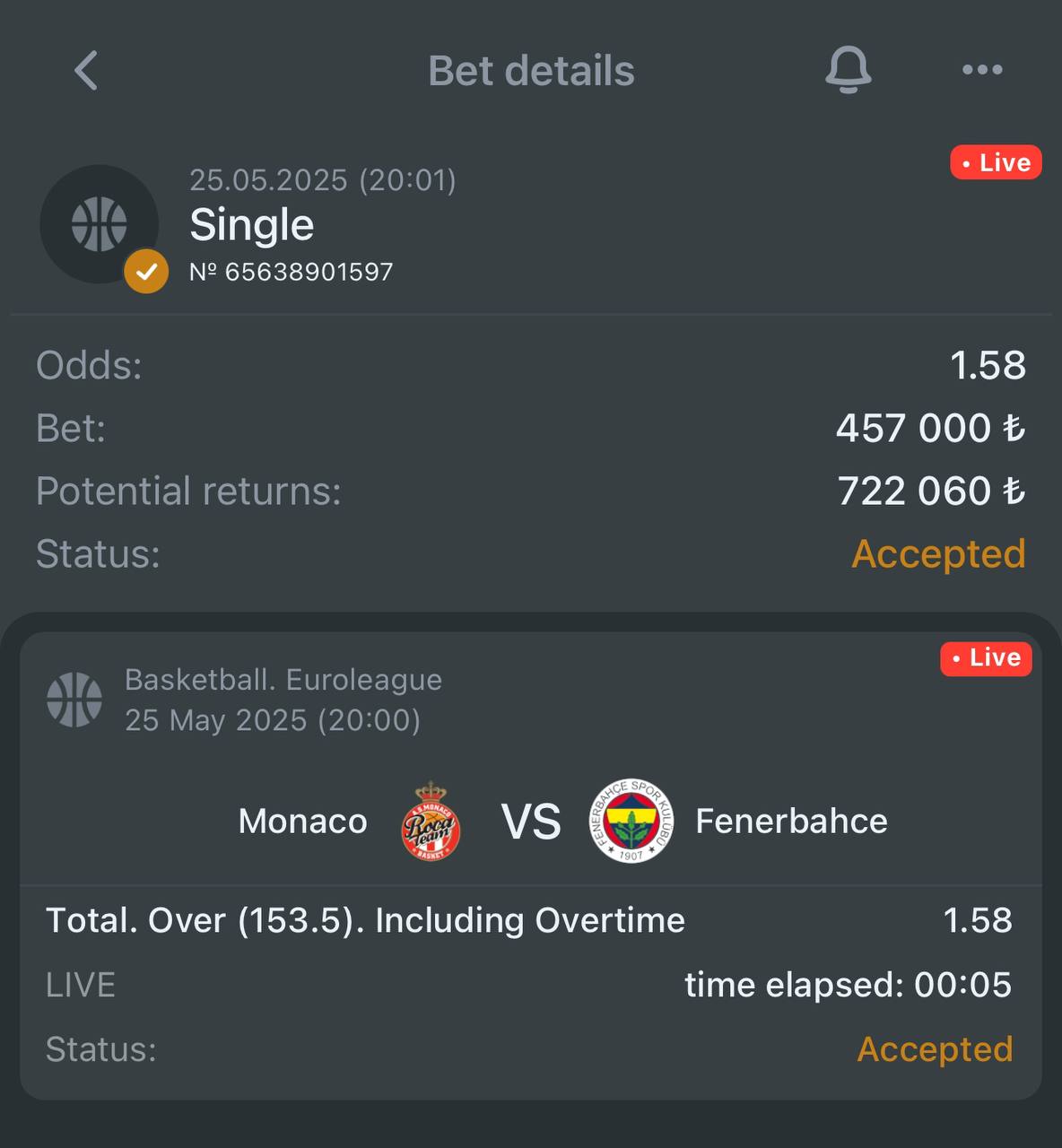Screen dimensions: 1062x1148
Task: Tap the 457 000 bet amount
Action: pyautogui.click(x=931, y=429)
